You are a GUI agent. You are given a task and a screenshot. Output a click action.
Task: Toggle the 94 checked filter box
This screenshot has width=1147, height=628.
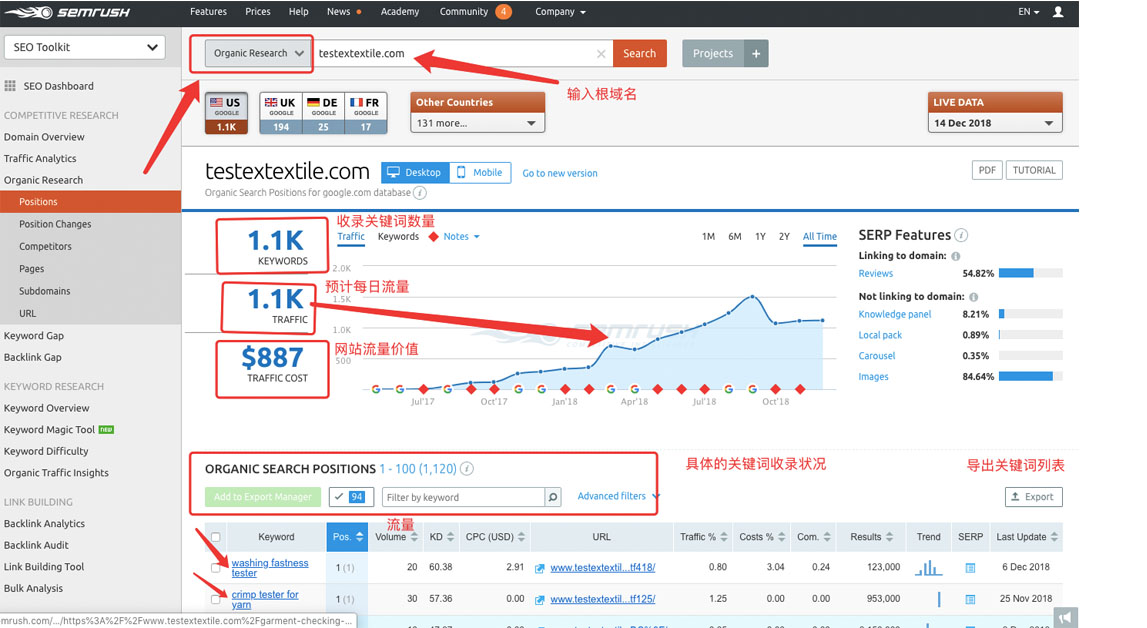(351, 497)
